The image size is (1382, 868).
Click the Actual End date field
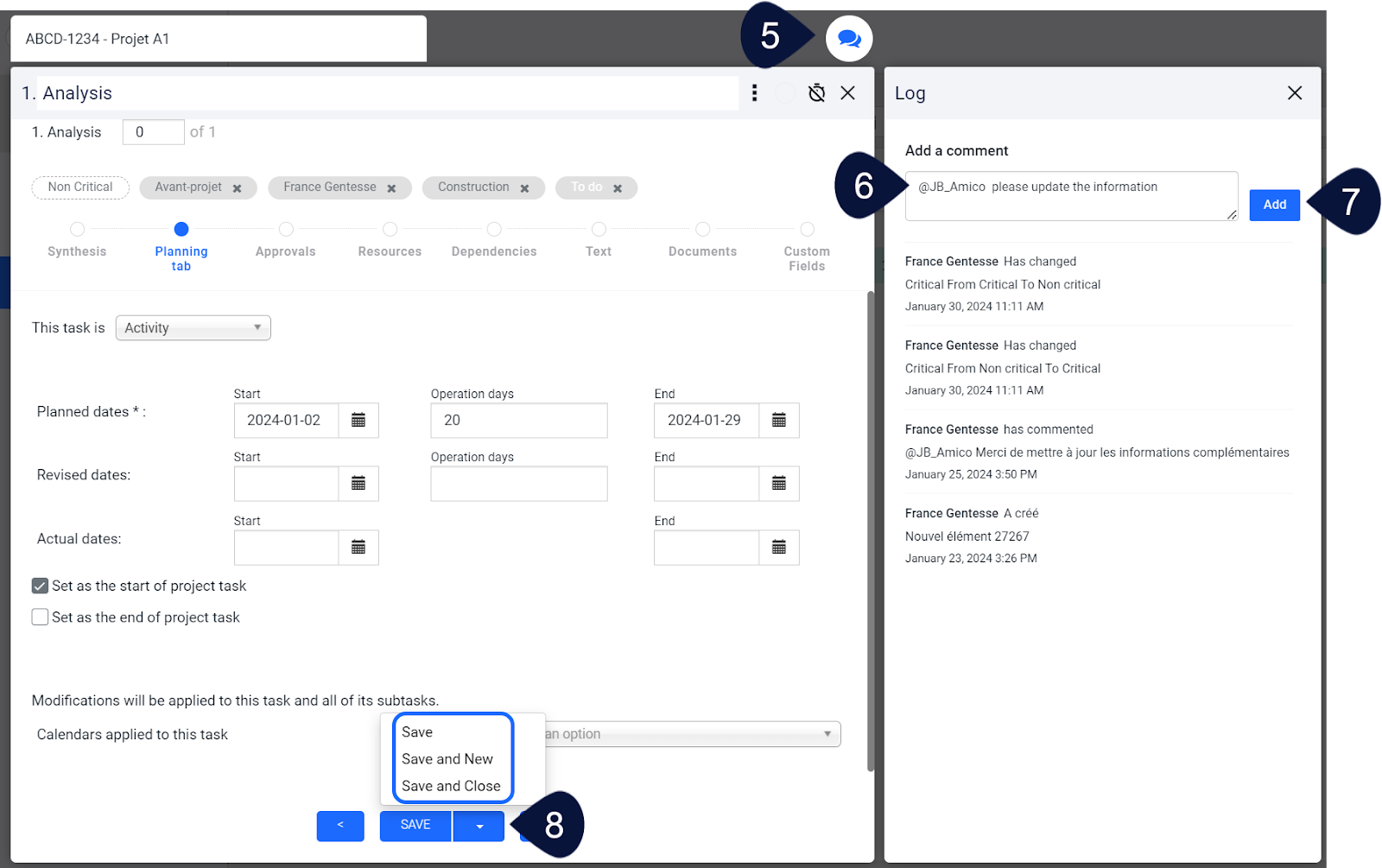(x=707, y=548)
